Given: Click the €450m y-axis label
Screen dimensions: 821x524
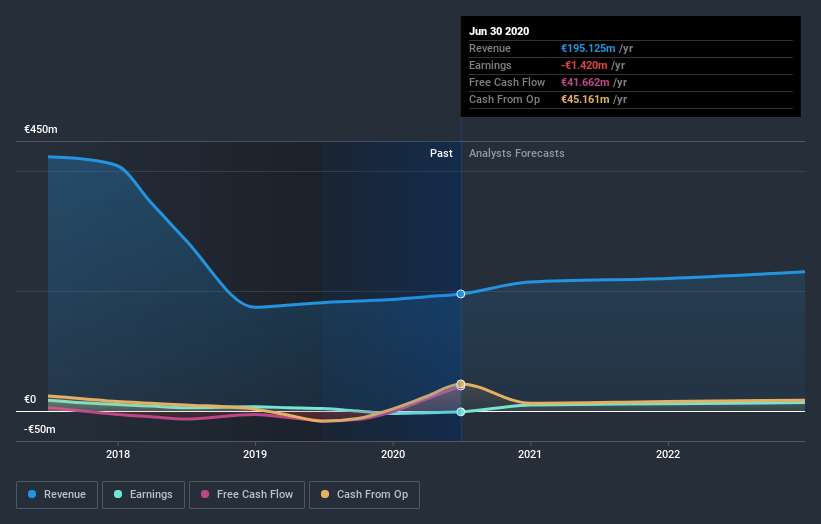Looking at the screenshot, I should (x=41, y=129).
